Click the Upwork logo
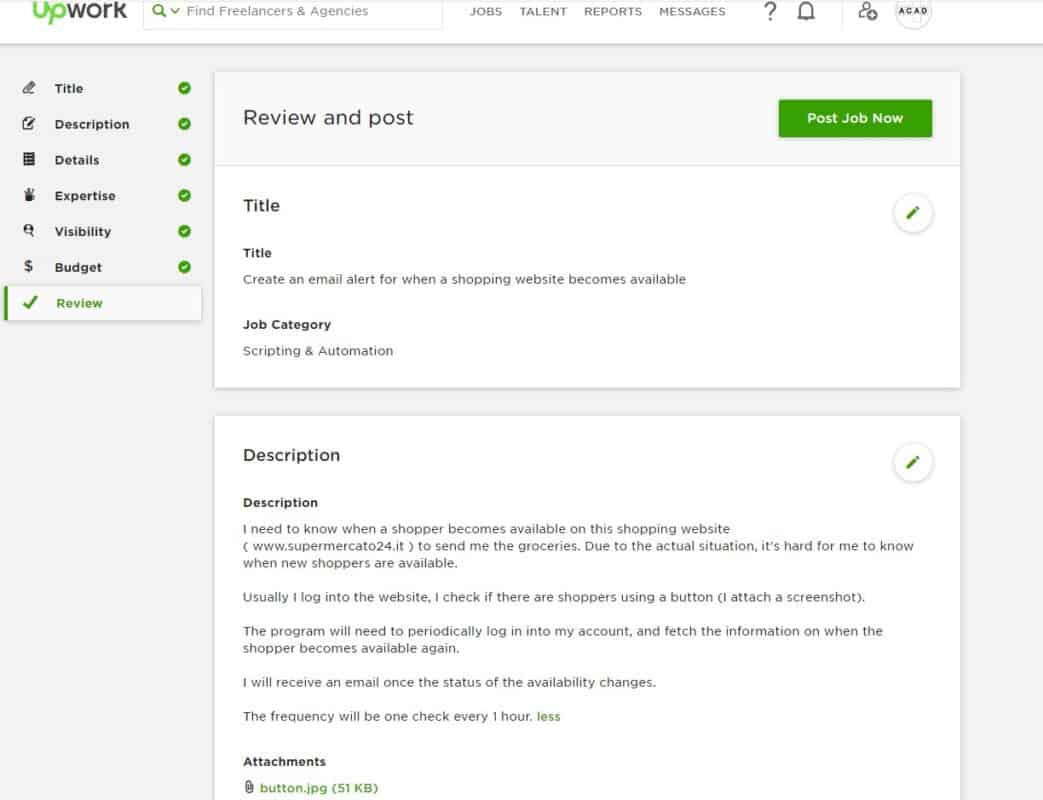 coord(79,12)
